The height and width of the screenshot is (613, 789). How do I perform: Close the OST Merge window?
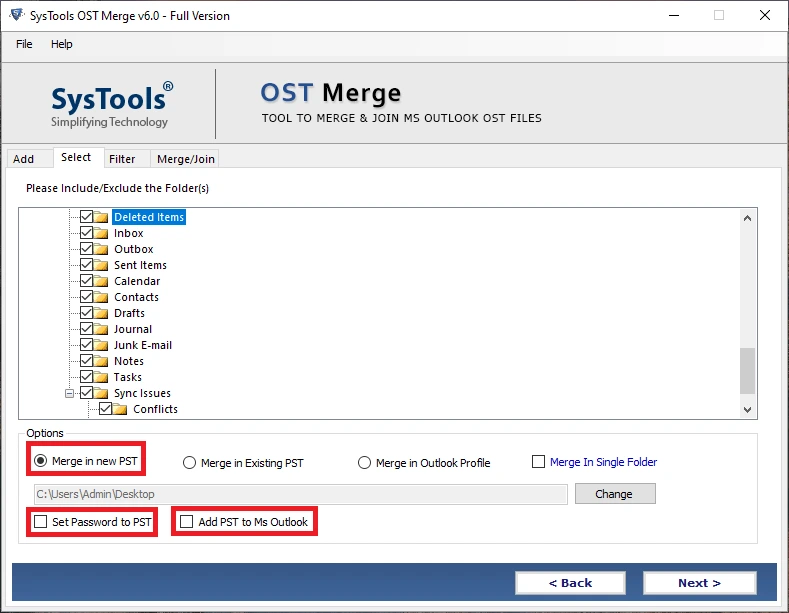765,15
